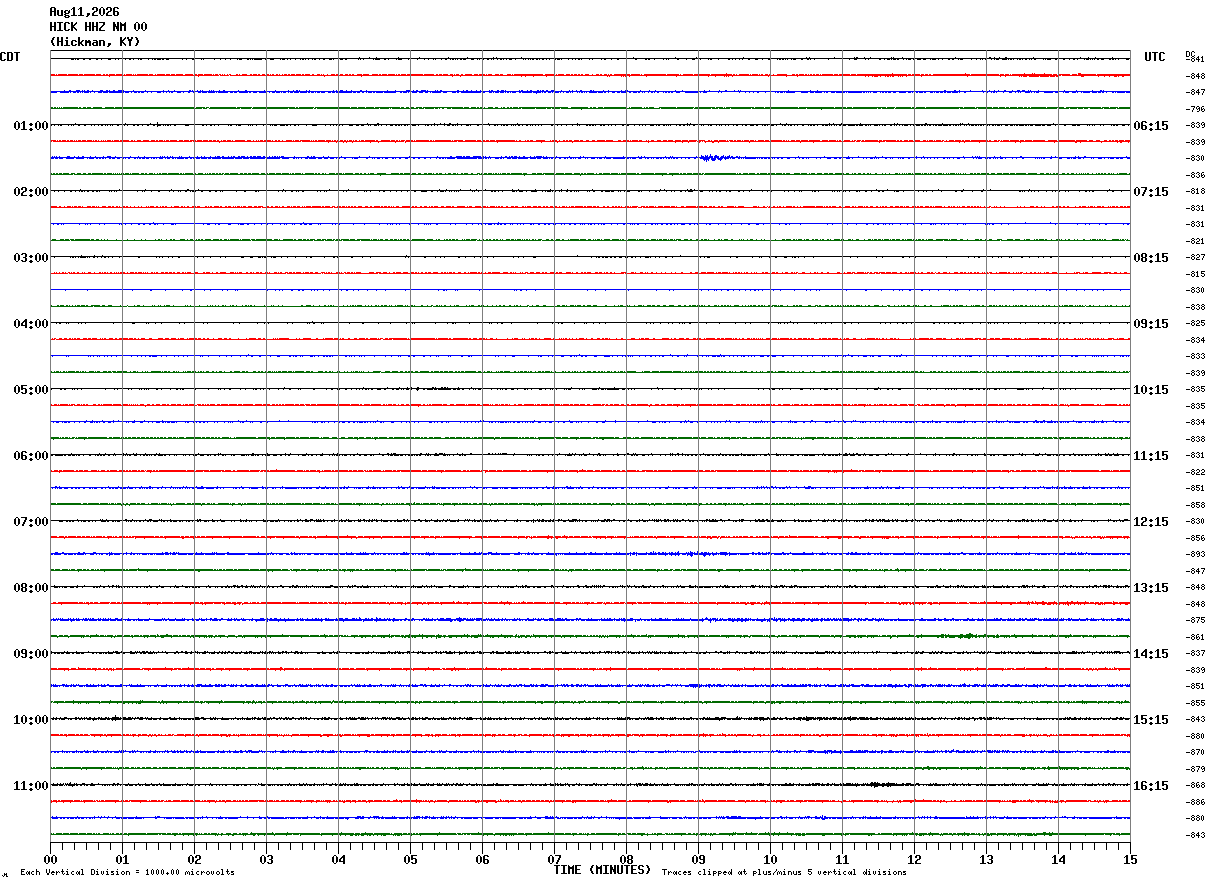The height and width of the screenshot is (886, 1210).
Task: Select the 05:00 CDT time label
Action: (x=30, y=390)
